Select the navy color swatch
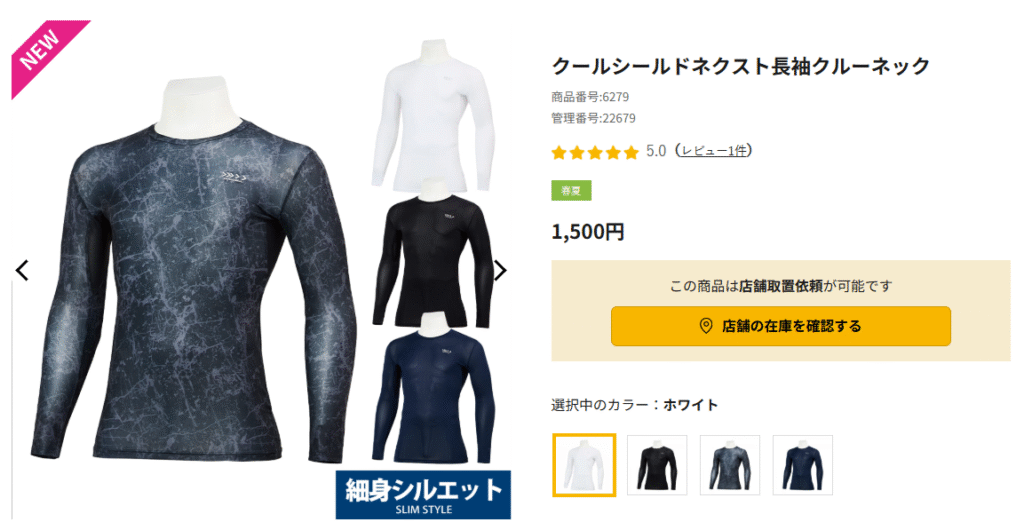 click(803, 465)
